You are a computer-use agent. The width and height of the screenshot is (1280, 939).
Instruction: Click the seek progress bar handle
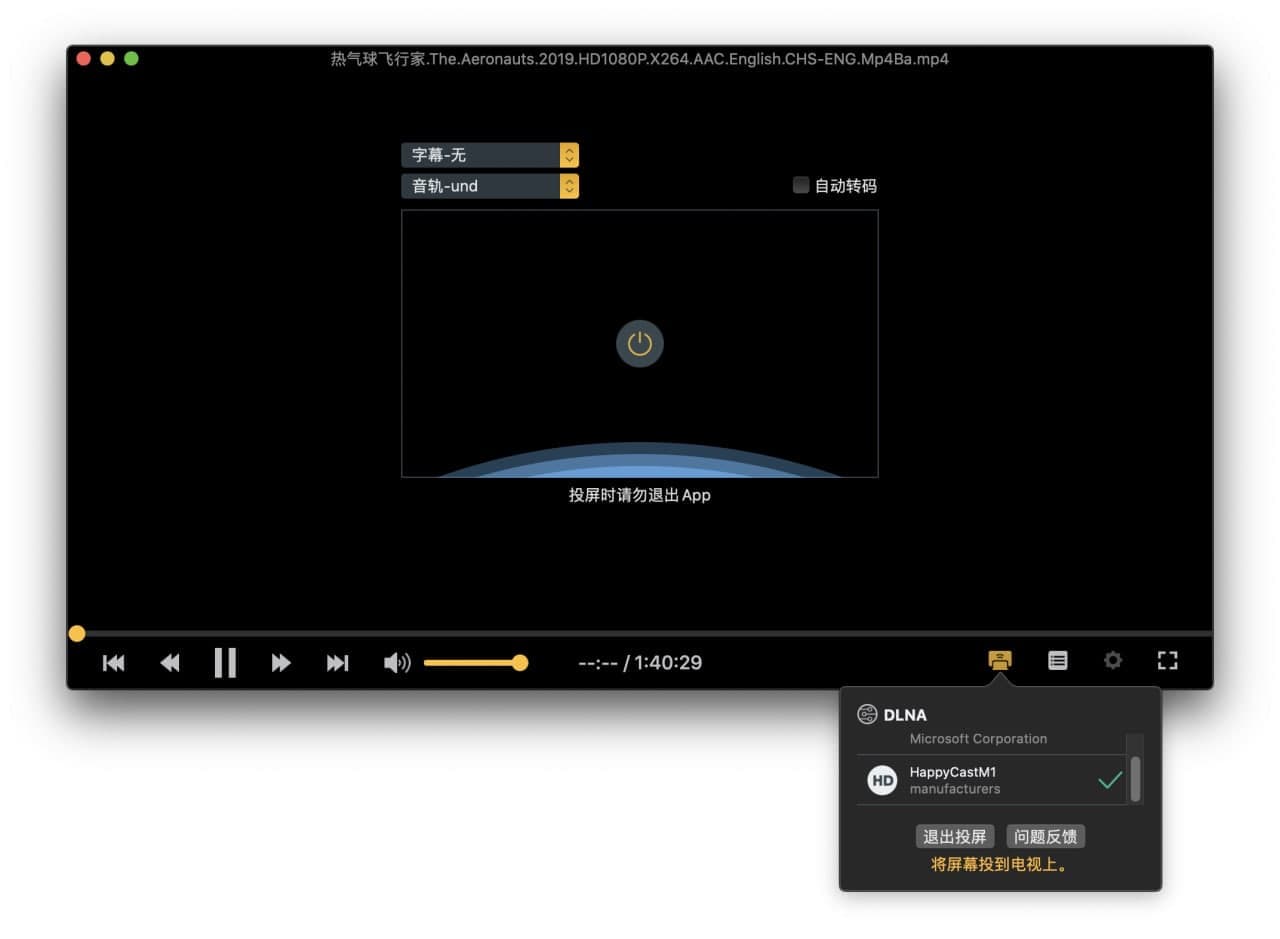click(x=77, y=633)
